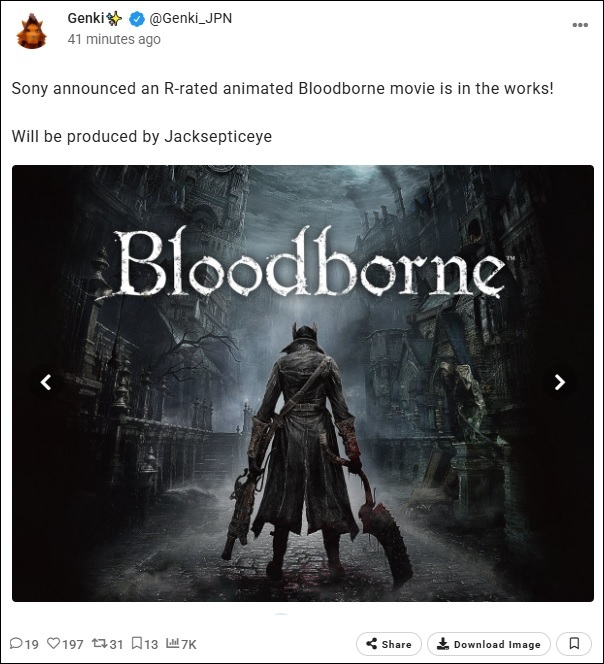
Task: Like the post with heart icon
Action: pos(53,644)
